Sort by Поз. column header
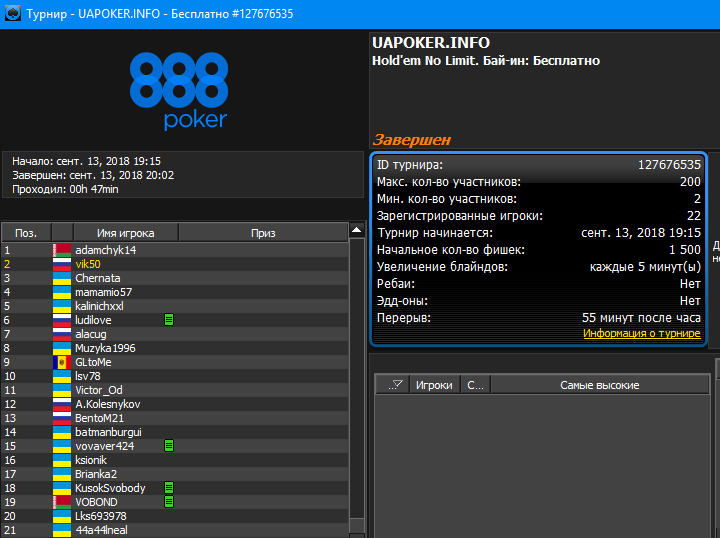Image resolution: width=720 pixels, height=538 pixels. tap(26, 233)
